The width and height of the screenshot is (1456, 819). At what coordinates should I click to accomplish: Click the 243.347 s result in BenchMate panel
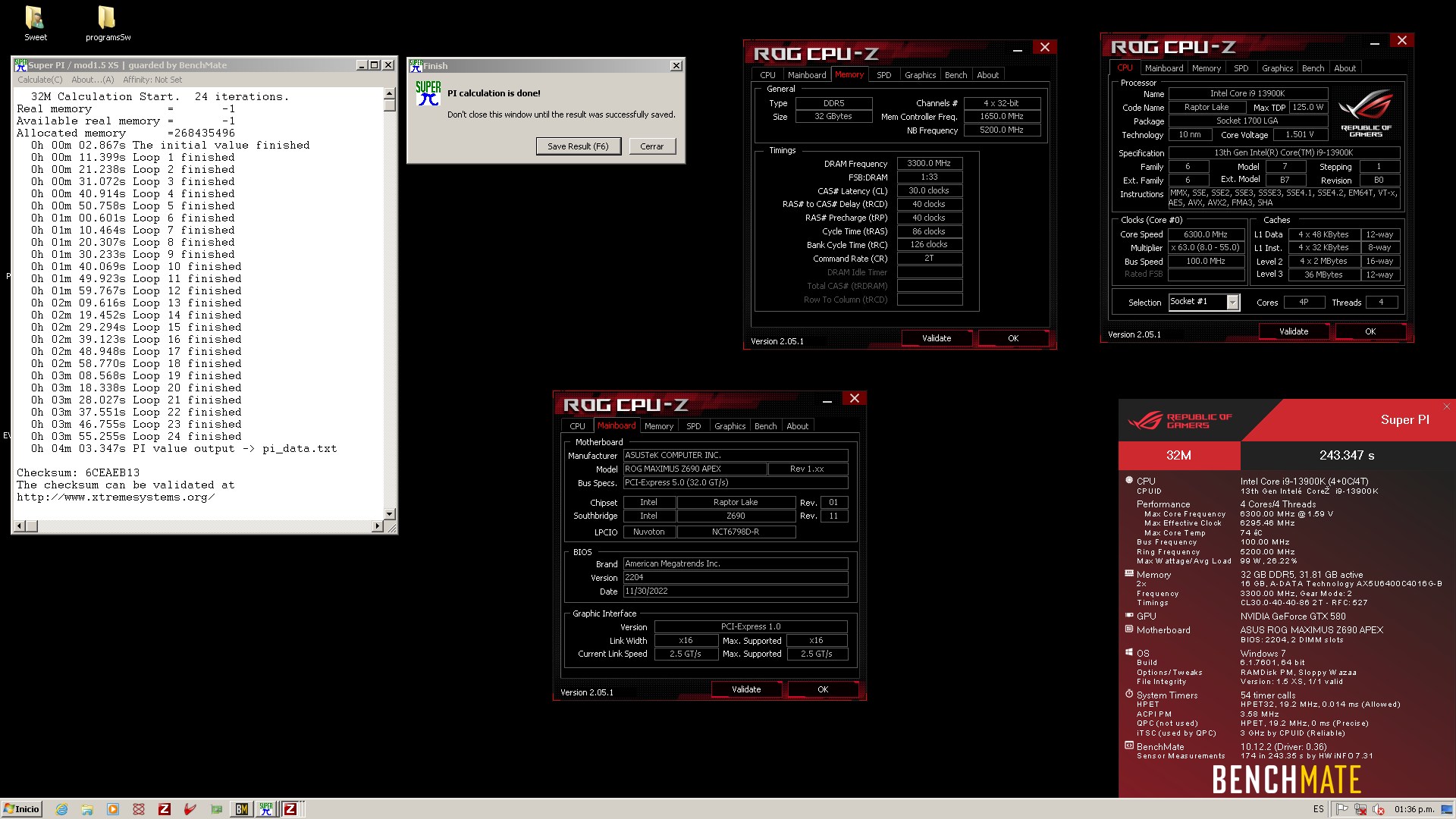[1347, 455]
